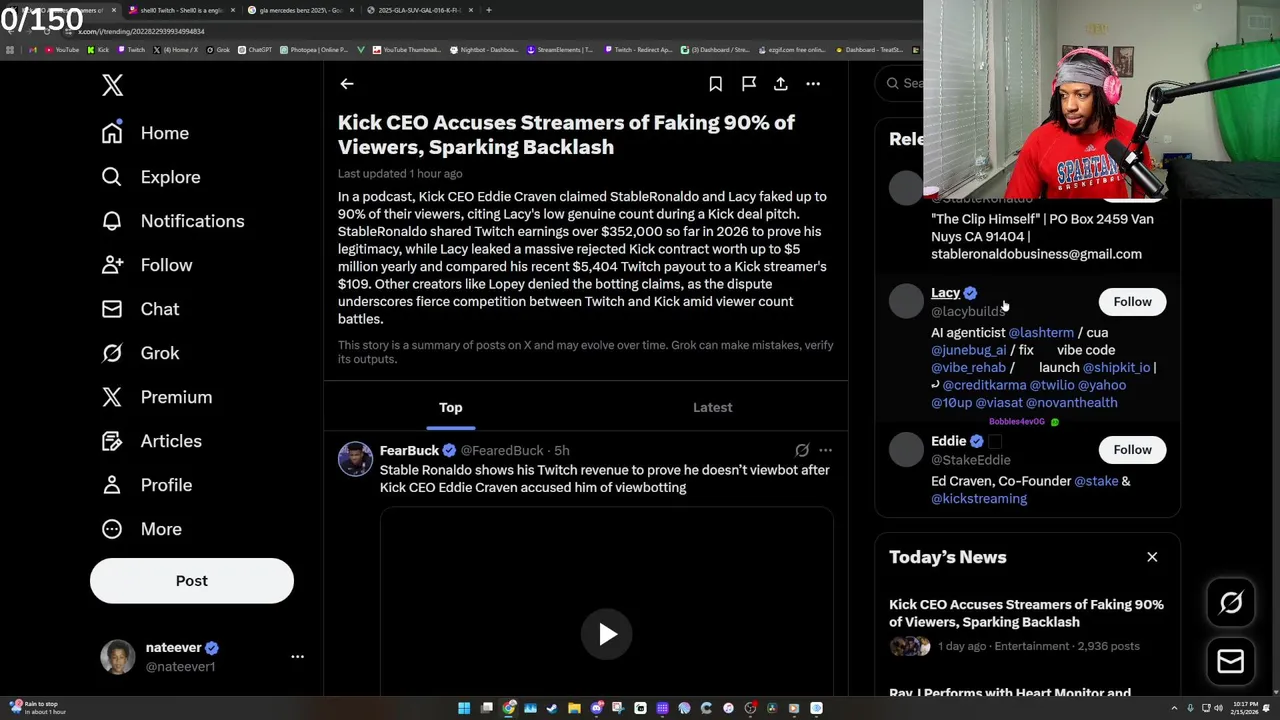This screenshot has height=720, width=1280.
Task: Open File Explorer from the taskbar
Action: [574, 708]
